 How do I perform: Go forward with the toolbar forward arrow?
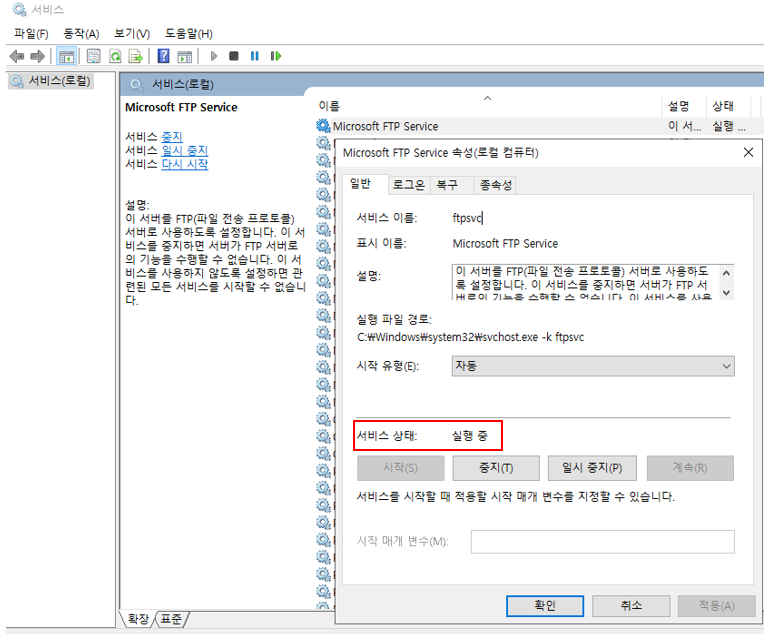click(x=38, y=56)
